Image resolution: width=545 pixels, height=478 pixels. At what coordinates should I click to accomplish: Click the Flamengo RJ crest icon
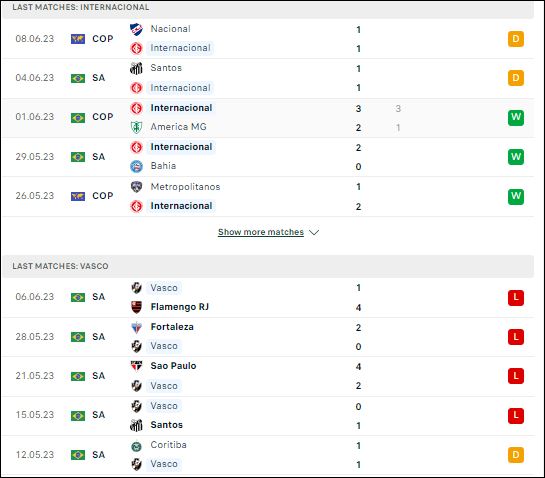136,307
